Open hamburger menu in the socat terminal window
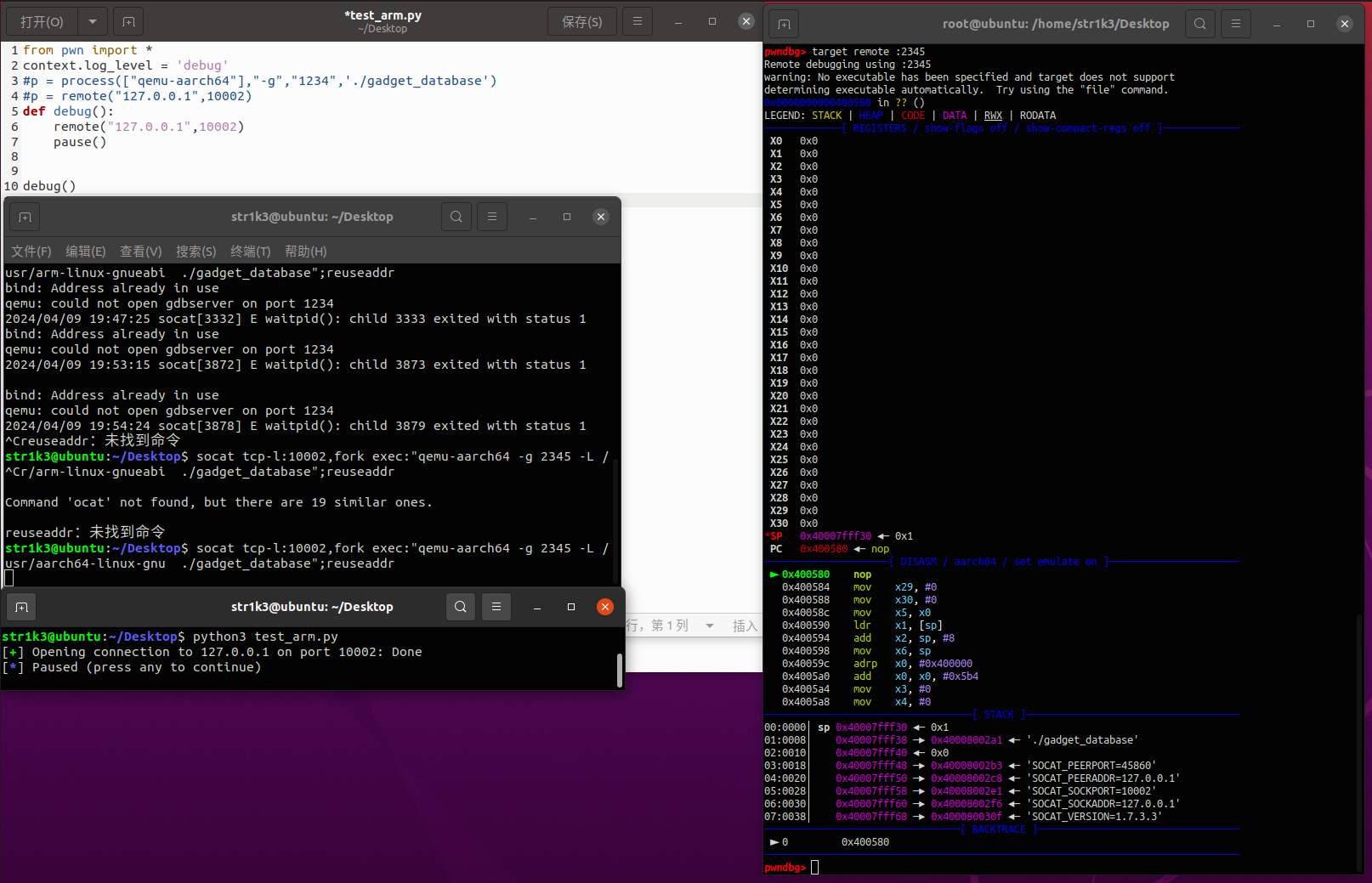The width and height of the screenshot is (1372, 883). pyautogui.click(x=492, y=217)
